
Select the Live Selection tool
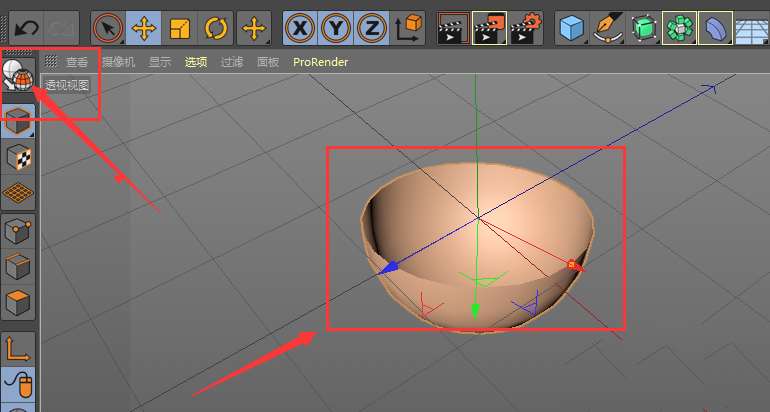pyautogui.click(x=108, y=28)
